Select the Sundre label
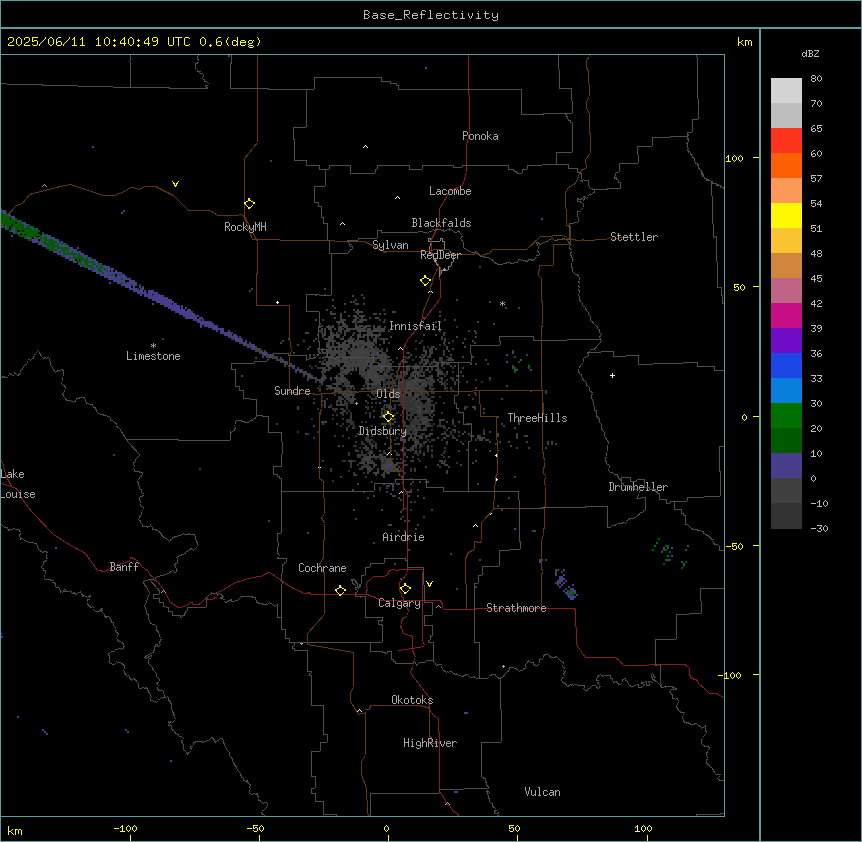Screen dimensions: 862x842 pos(292,391)
